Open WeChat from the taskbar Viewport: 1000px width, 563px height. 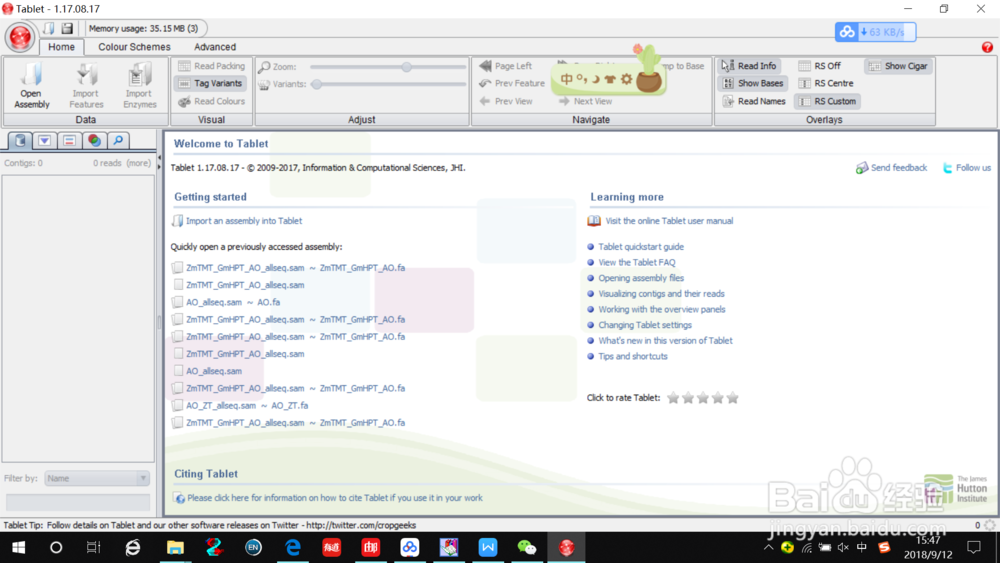527,548
